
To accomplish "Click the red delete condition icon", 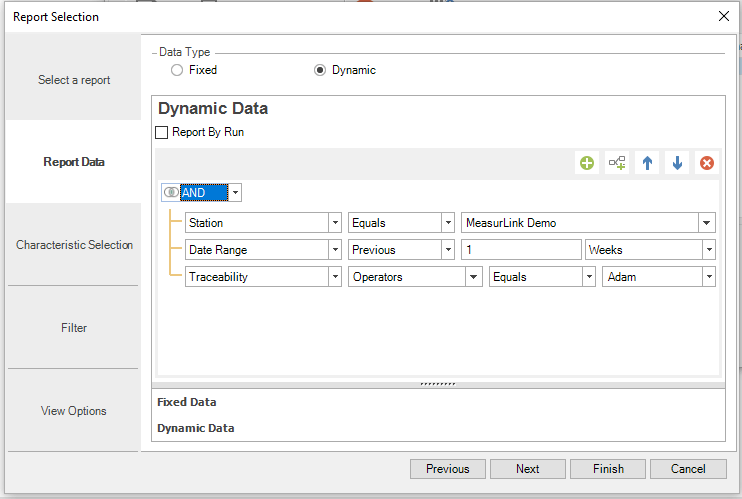I will click(707, 163).
